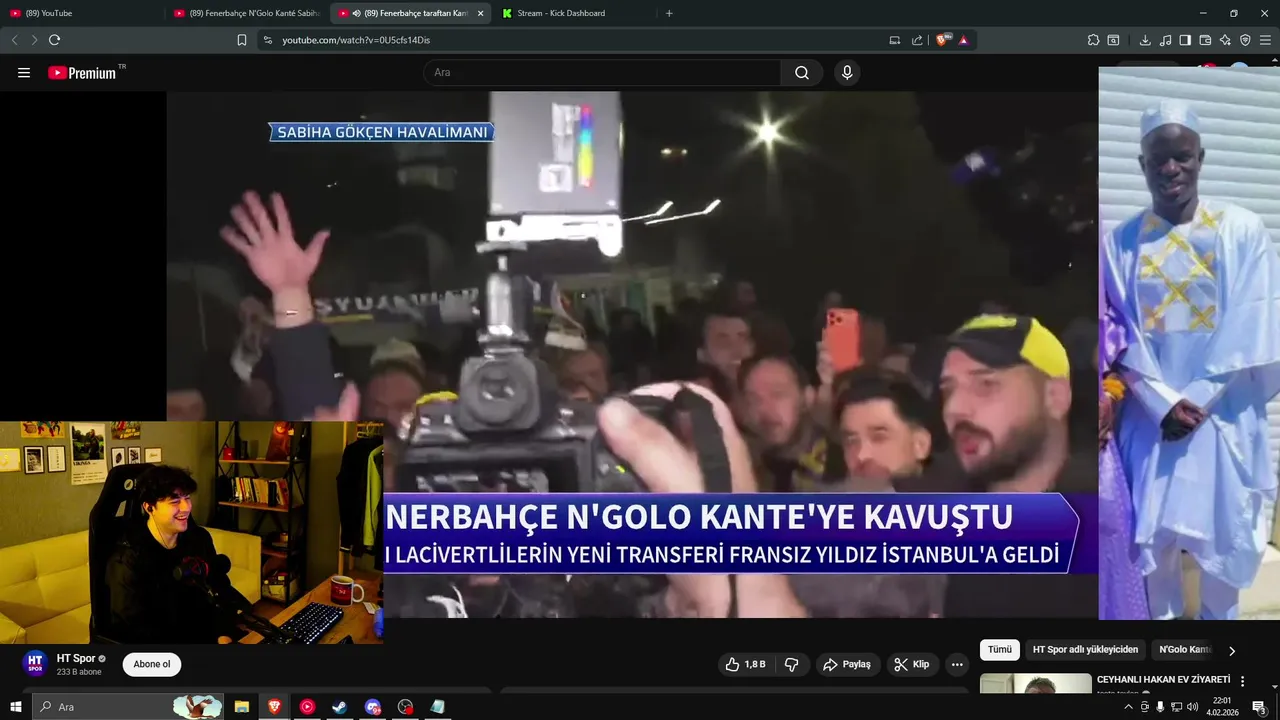This screenshot has width=1280, height=720.
Task: Click the 'Abone ol' subscribe button
Action: [152, 664]
